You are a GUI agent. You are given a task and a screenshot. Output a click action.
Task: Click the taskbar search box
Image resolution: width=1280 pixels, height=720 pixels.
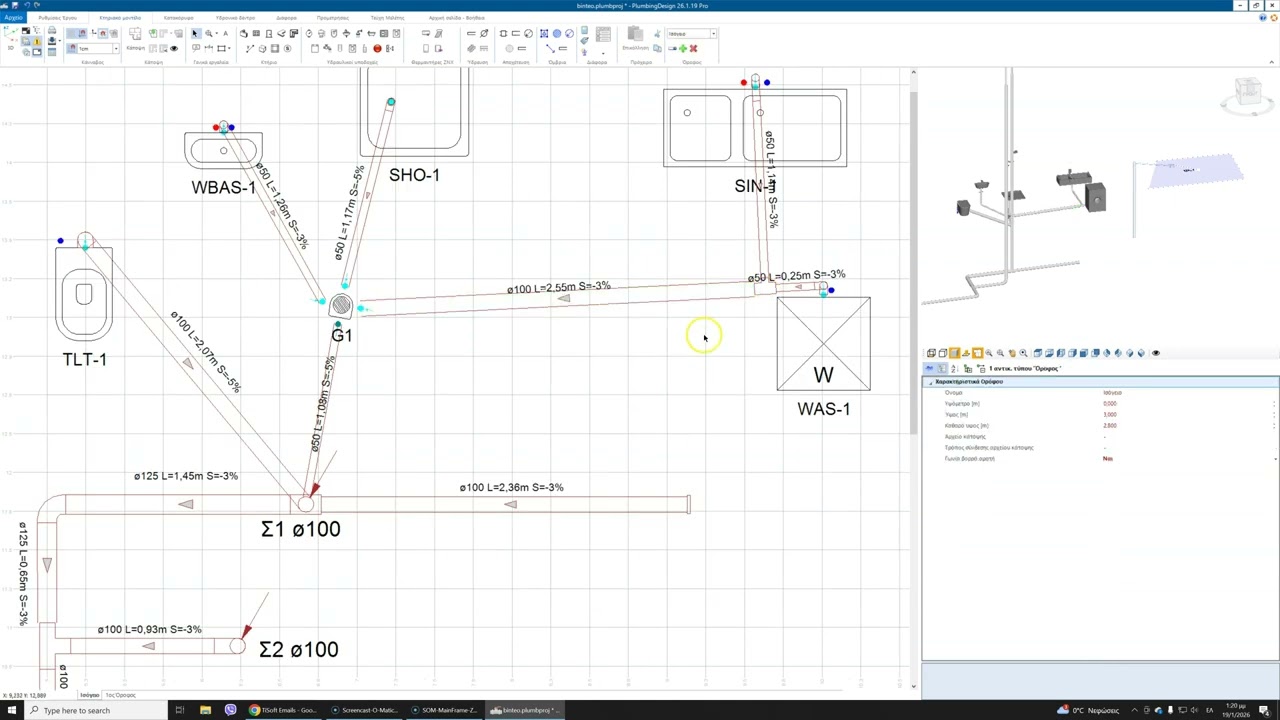tap(95, 710)
